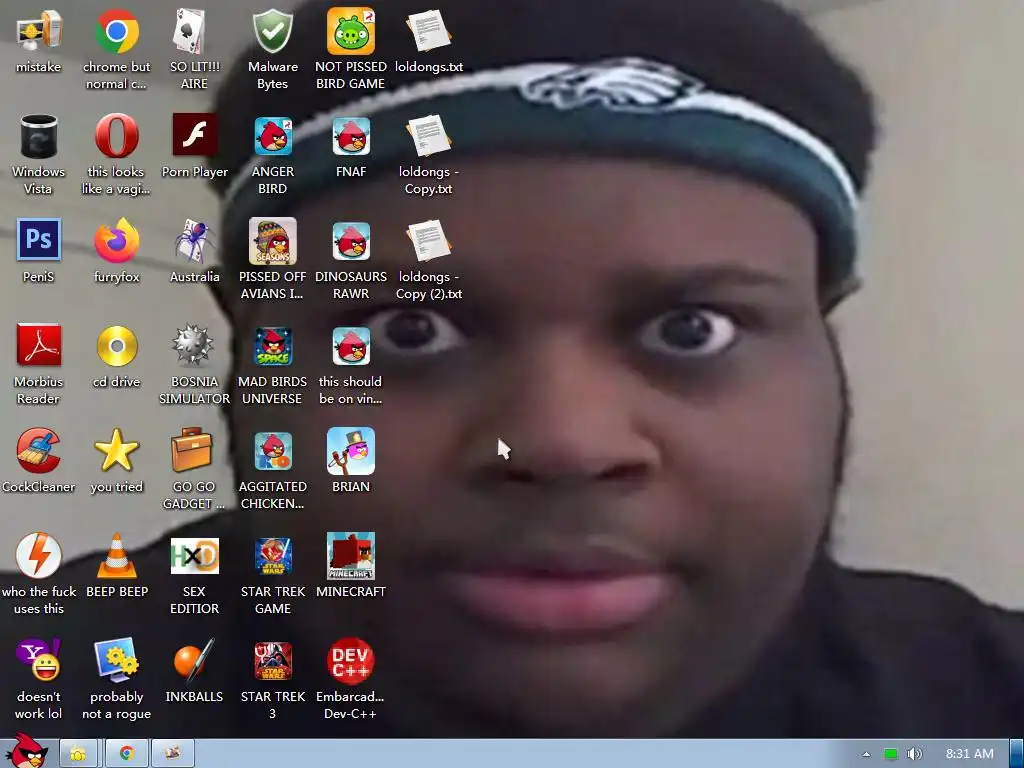Open the 'STAR TREK GAME' icon
This screenshot has width=1024, height=768.
272,556
